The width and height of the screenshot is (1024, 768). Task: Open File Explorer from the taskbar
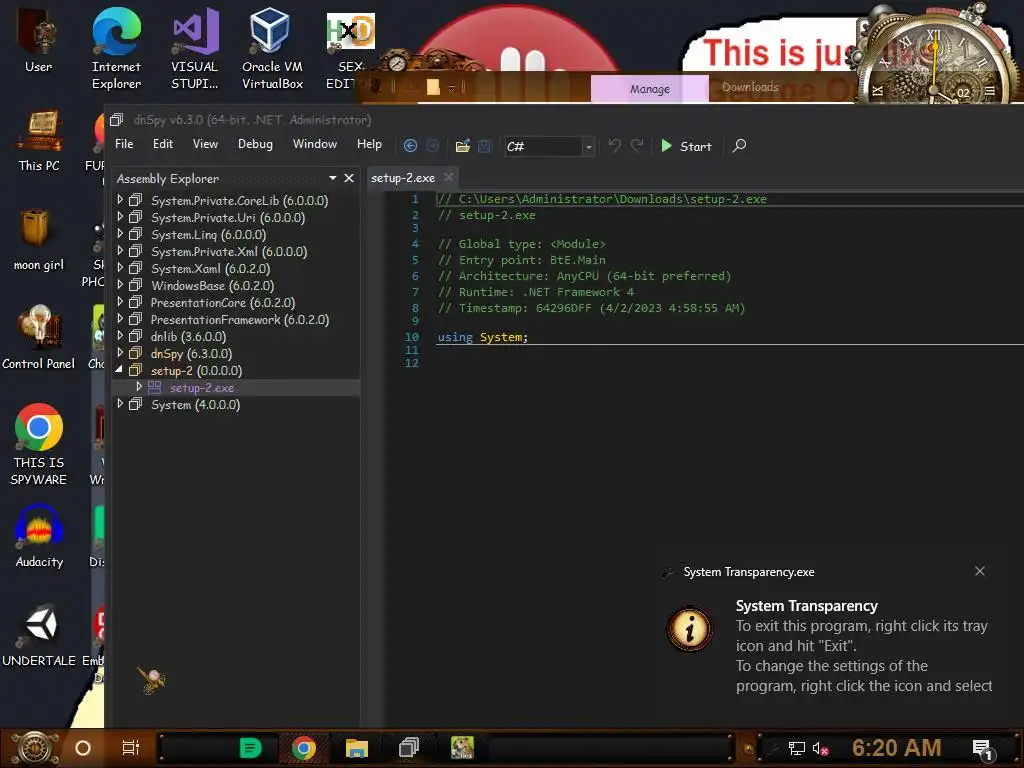coord(357,748)
